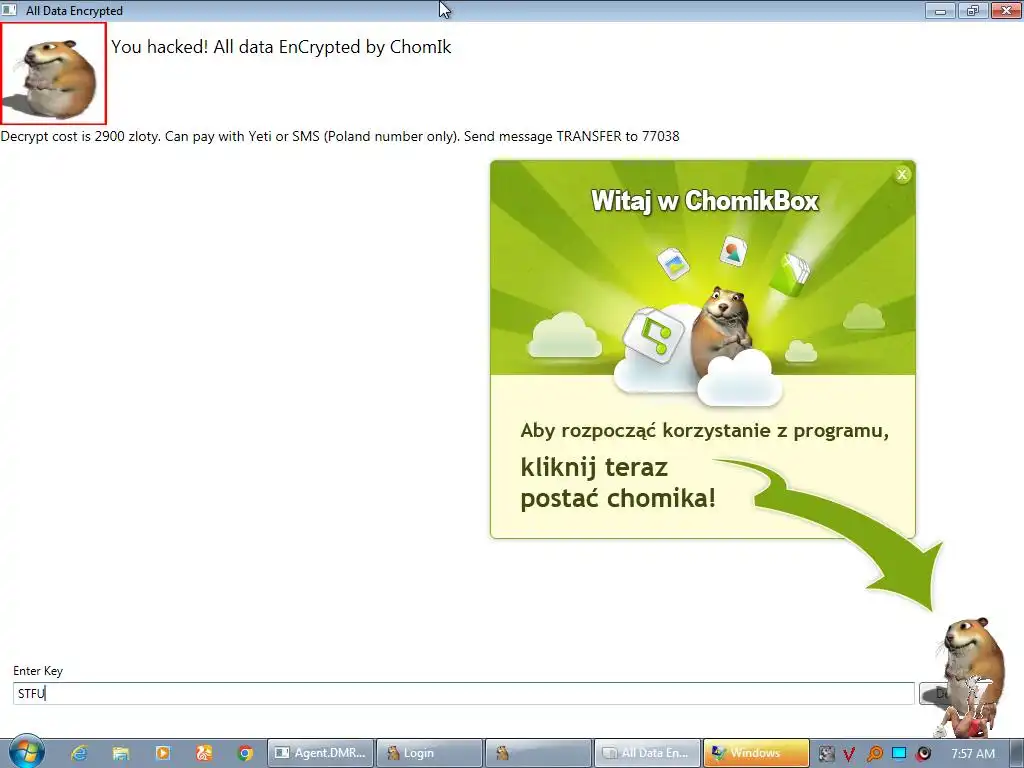
Task: Click the 'kliknij teraz postać chomika!' text
Action: tap(618, 483)
